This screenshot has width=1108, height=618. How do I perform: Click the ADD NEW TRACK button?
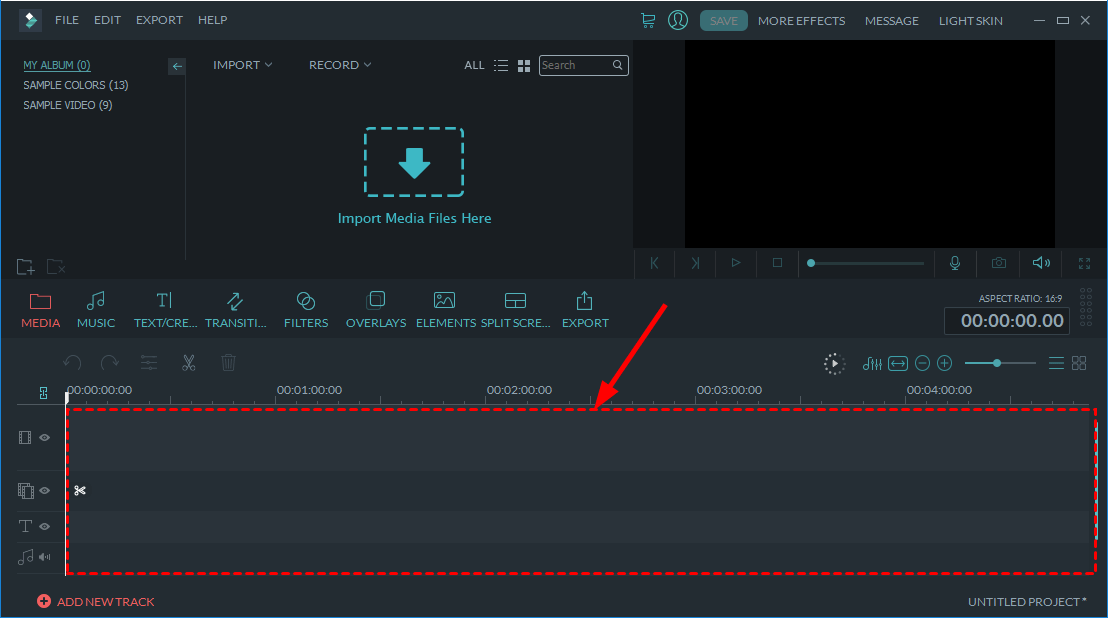tap(96, 601)
